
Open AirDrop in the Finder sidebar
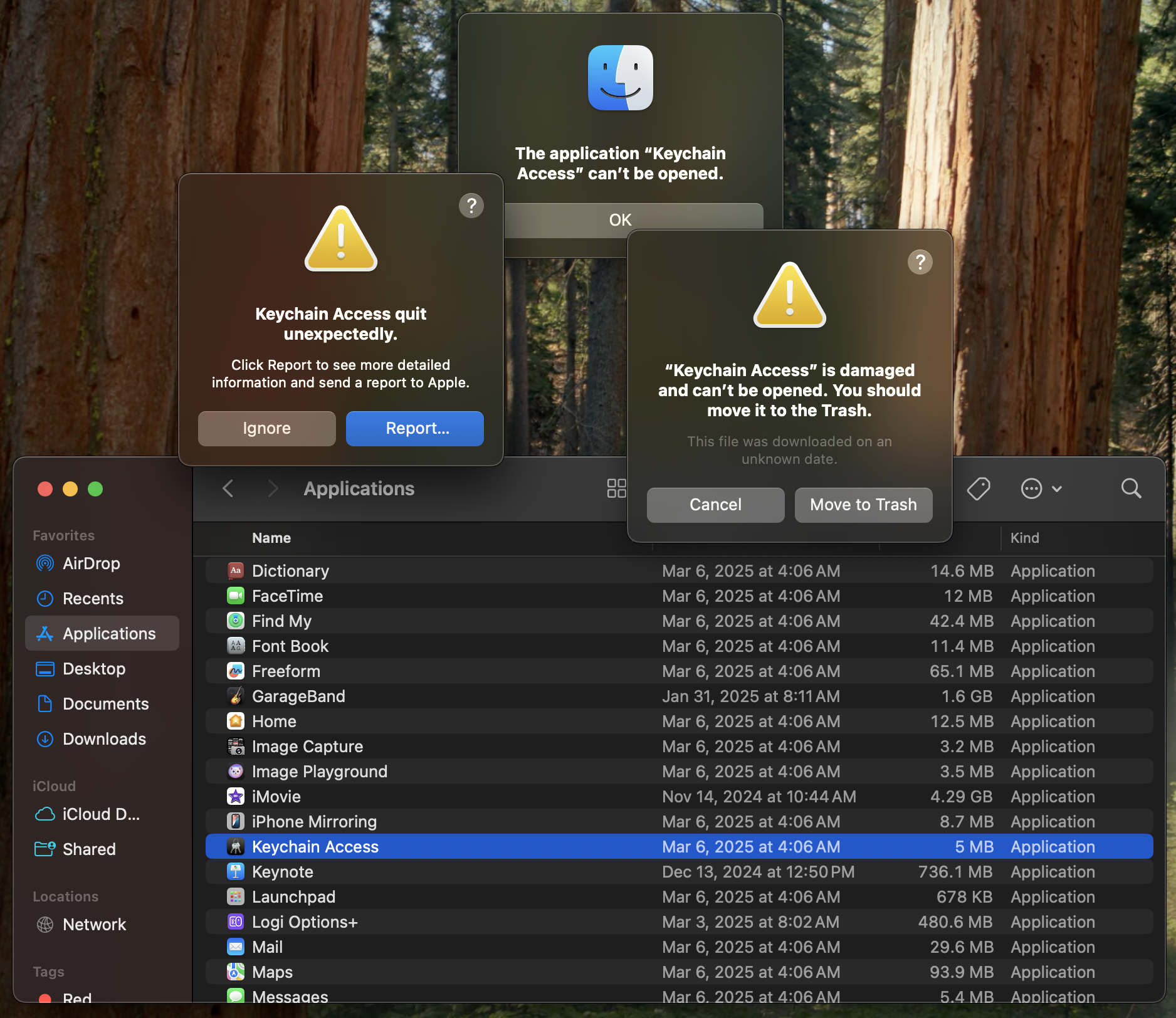(102, 563)
